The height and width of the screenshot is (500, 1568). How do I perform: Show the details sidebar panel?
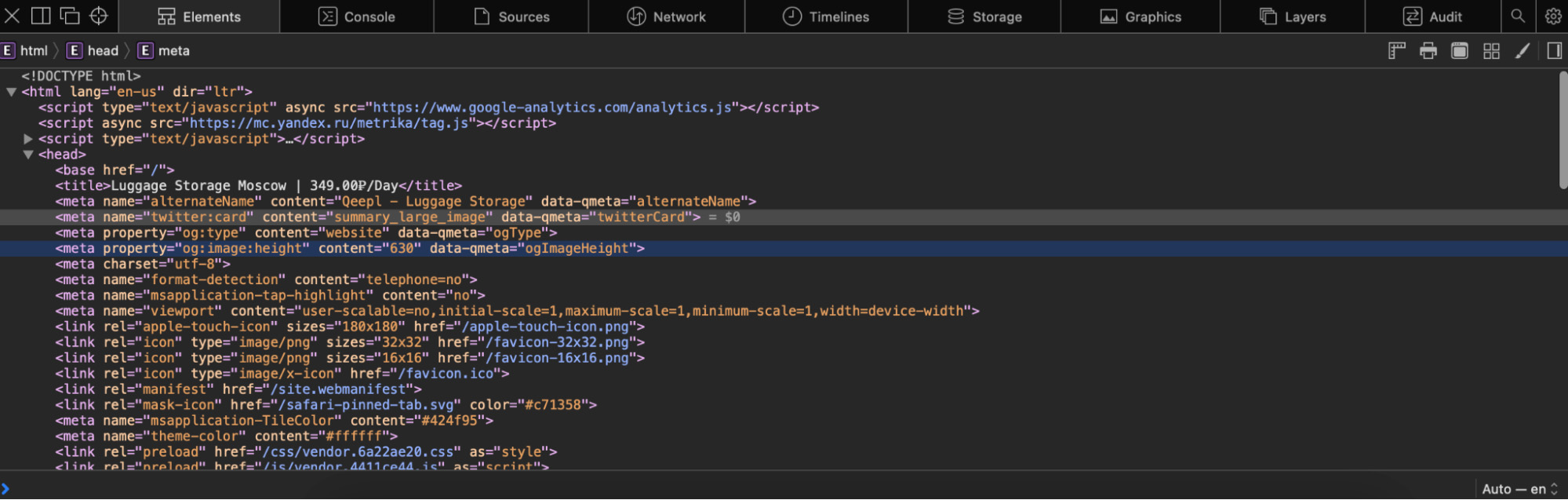point(1554,51)
